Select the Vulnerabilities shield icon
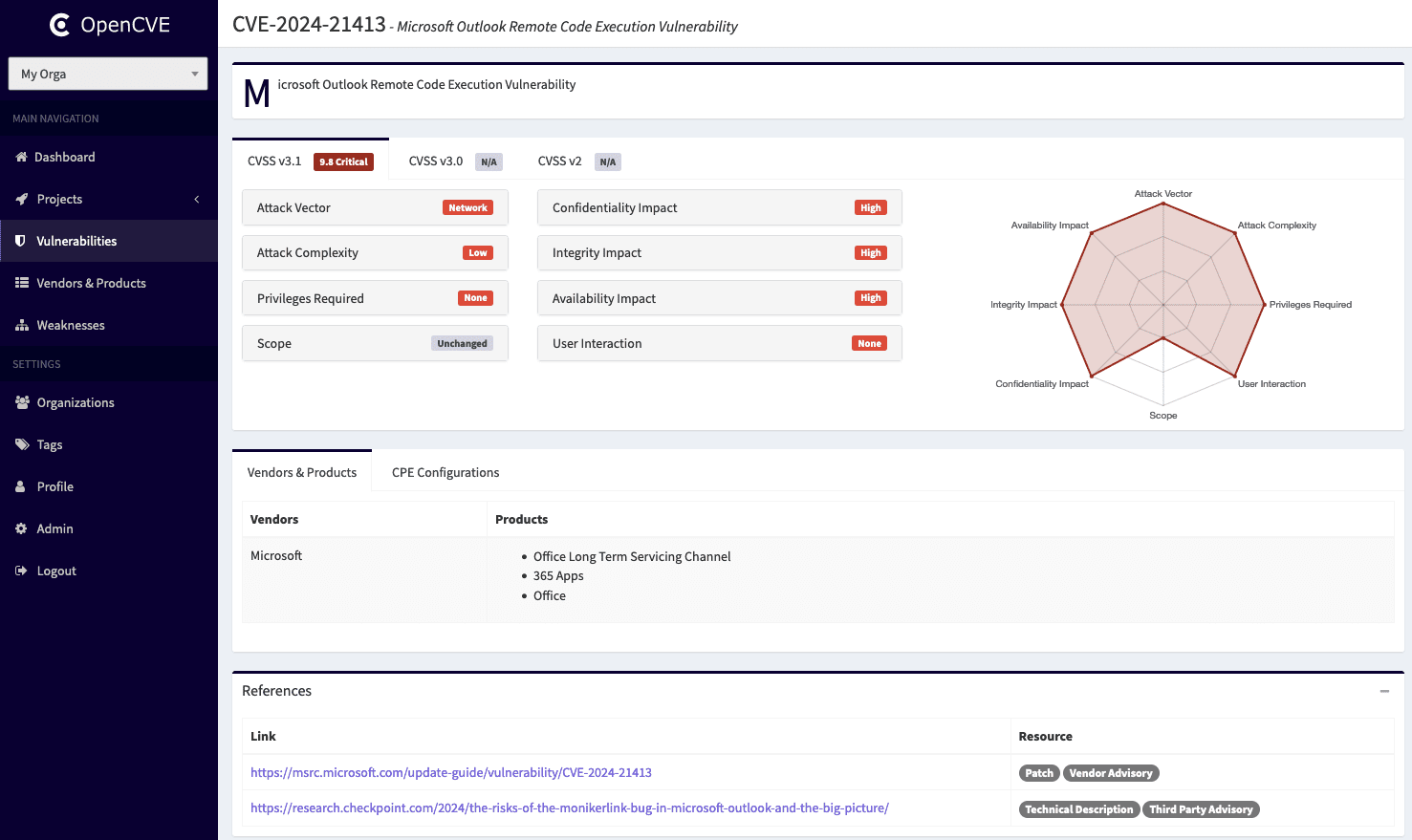 click(x=21, y=241)
